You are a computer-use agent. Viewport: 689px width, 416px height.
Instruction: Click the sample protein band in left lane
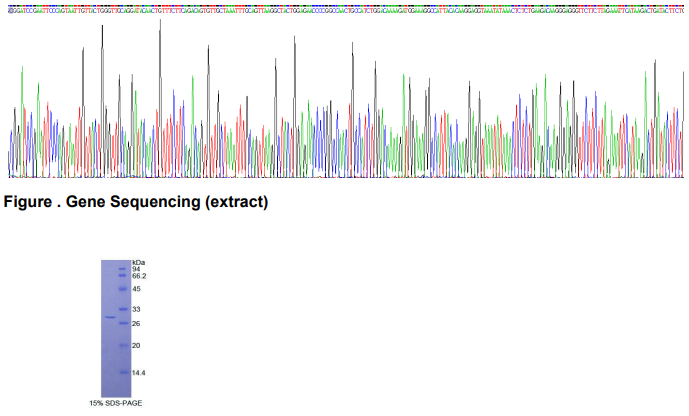(x=109, y=317)
